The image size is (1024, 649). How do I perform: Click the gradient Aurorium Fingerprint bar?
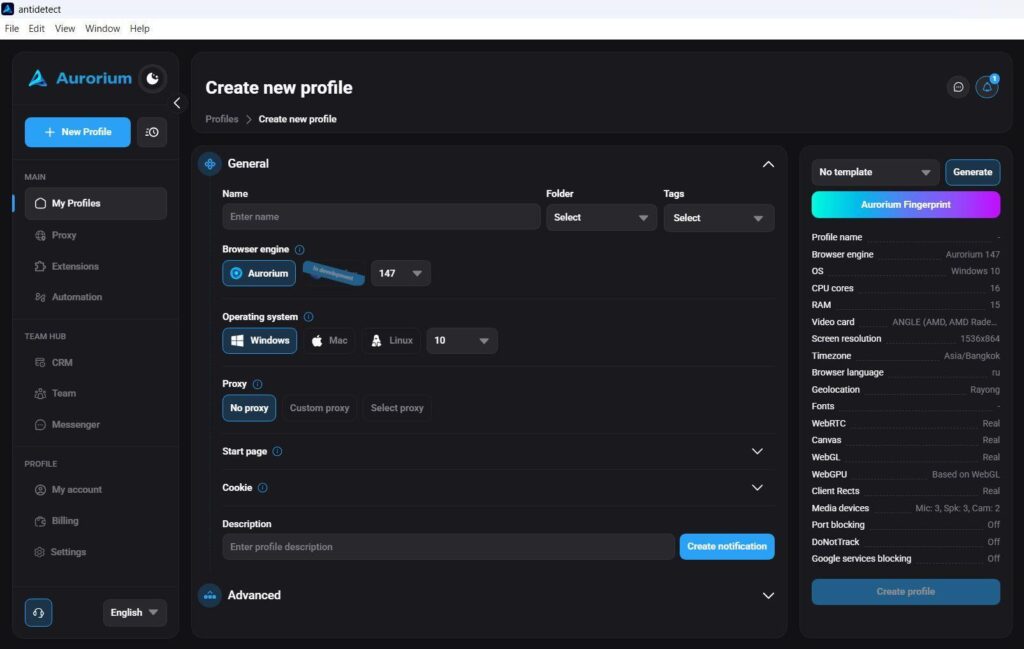coord(905,204)
